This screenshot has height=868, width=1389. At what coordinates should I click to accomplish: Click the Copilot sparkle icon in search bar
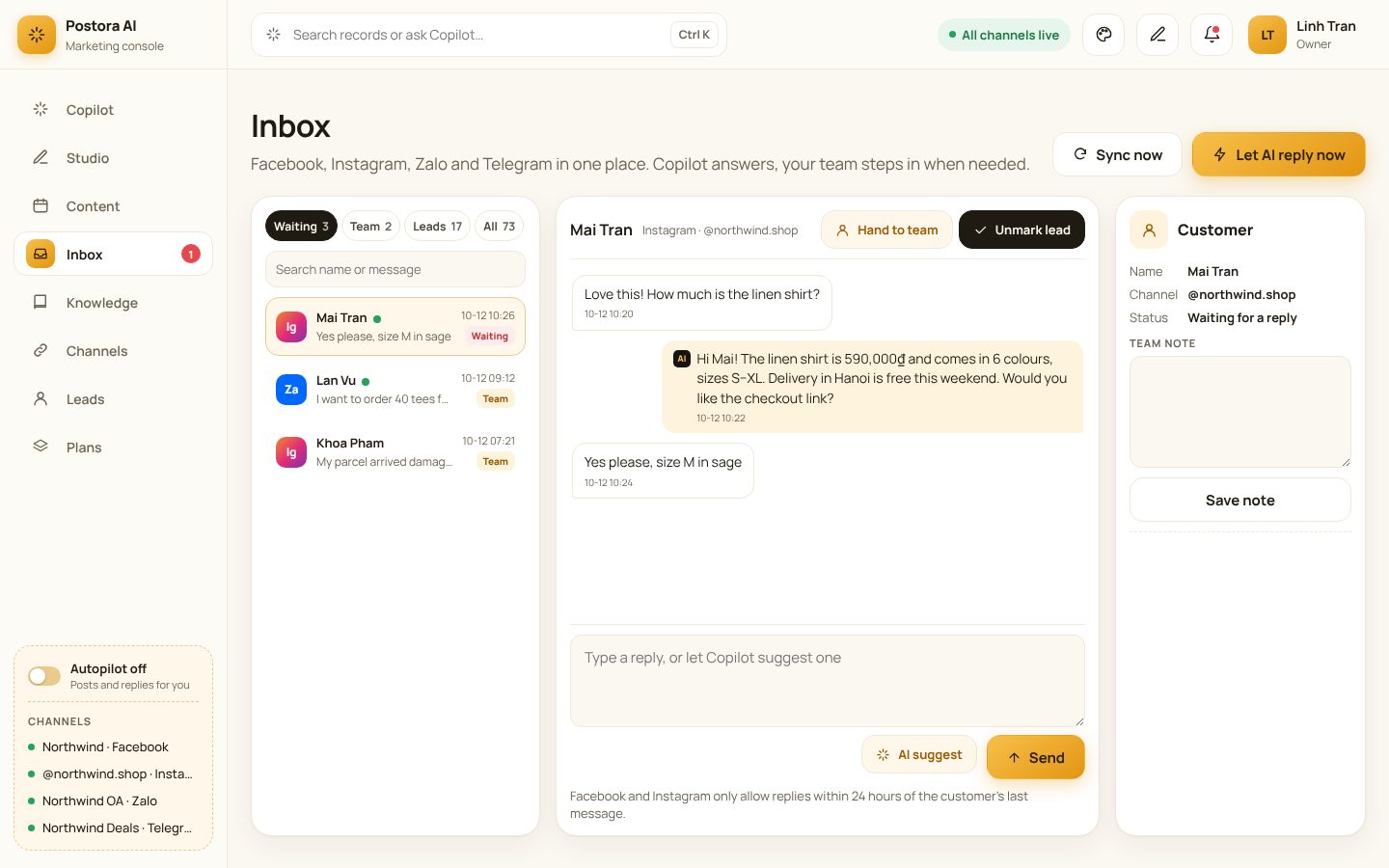pos(274,35)
